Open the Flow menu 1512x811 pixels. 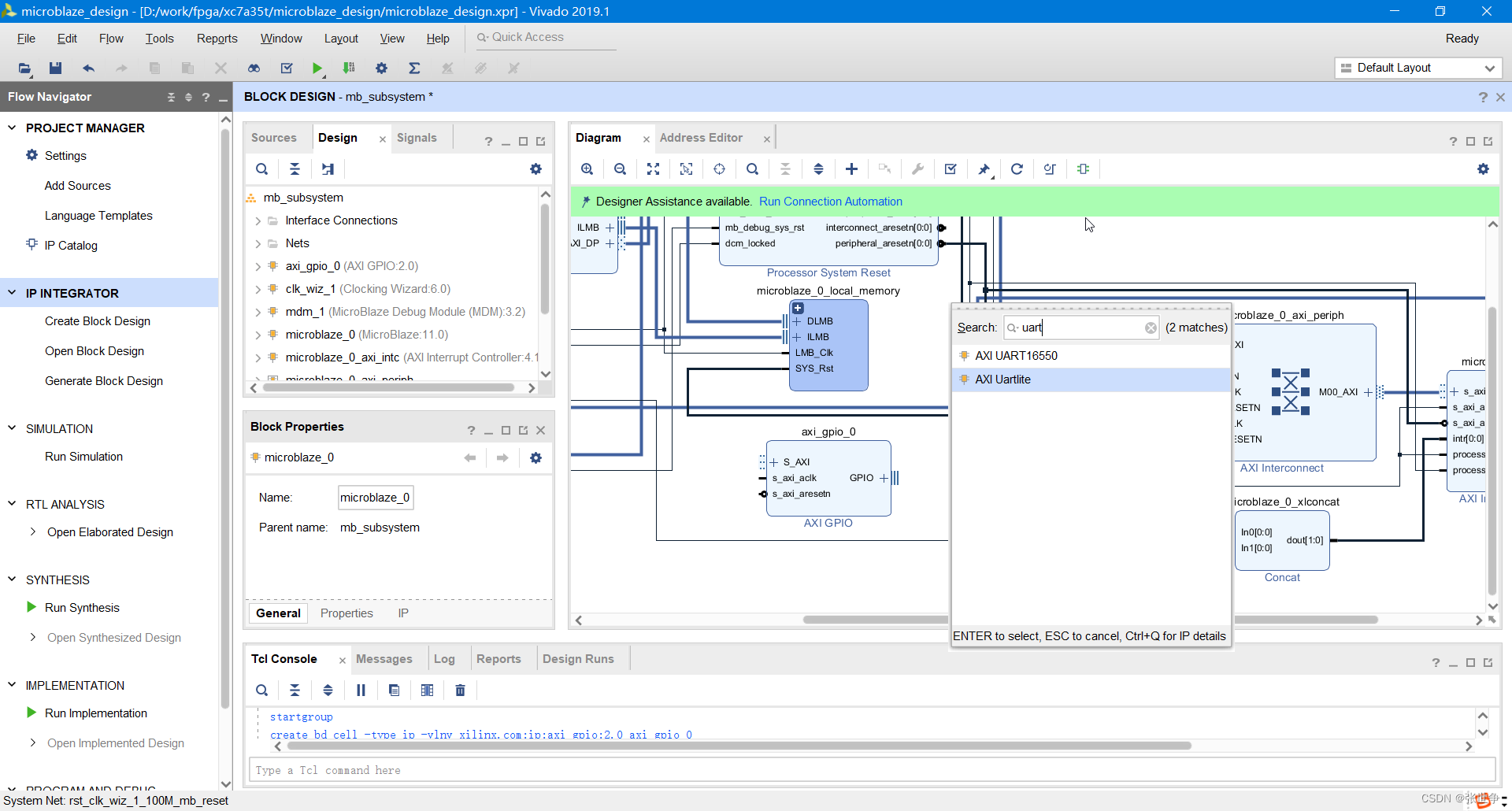[111, 39]
